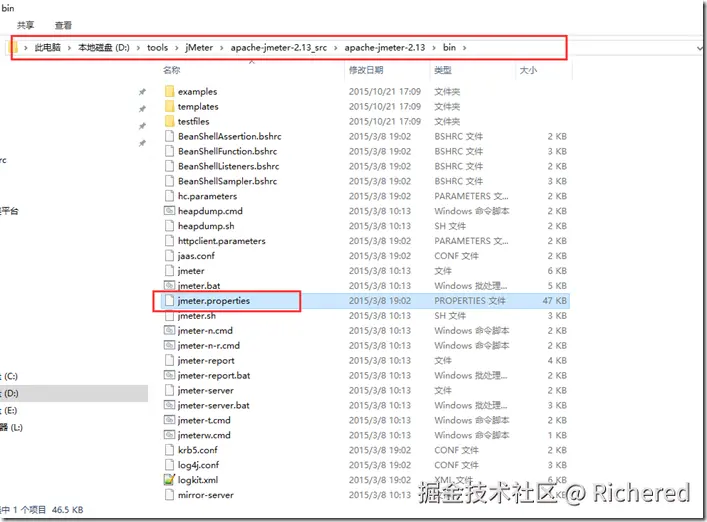Click the hc.parameters file icon
Screen dimensions: 707x522
pos(170,196)
